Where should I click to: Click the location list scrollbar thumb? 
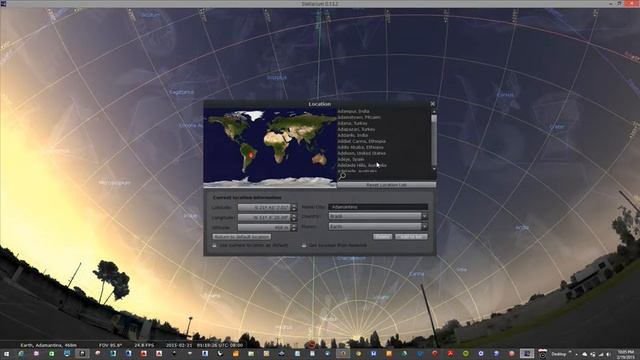coord(434,118)
